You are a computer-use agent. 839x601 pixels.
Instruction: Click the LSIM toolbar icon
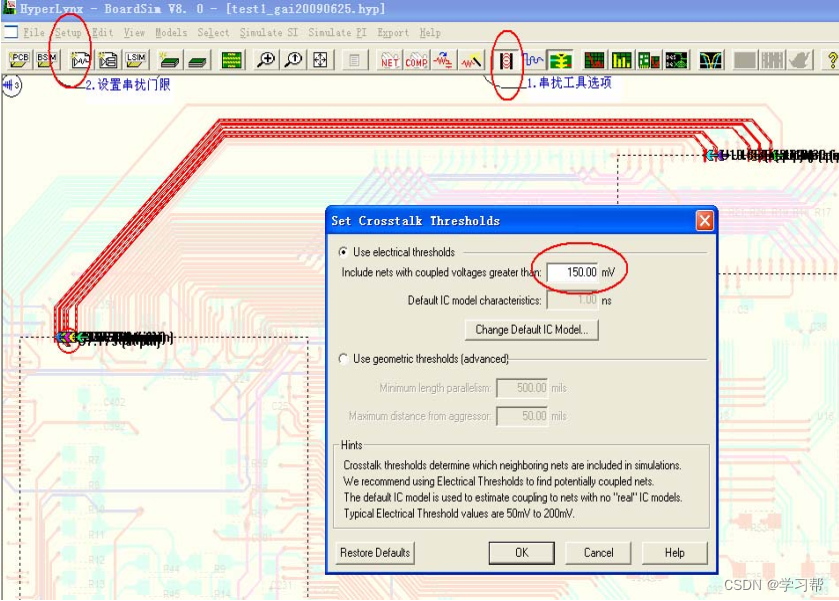[x=136, y=60]
